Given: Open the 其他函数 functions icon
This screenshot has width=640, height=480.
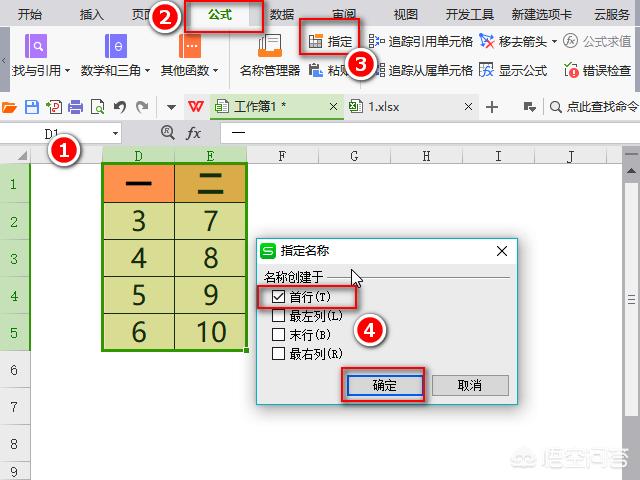Looking at the screenshot, I should pos(190,46).
